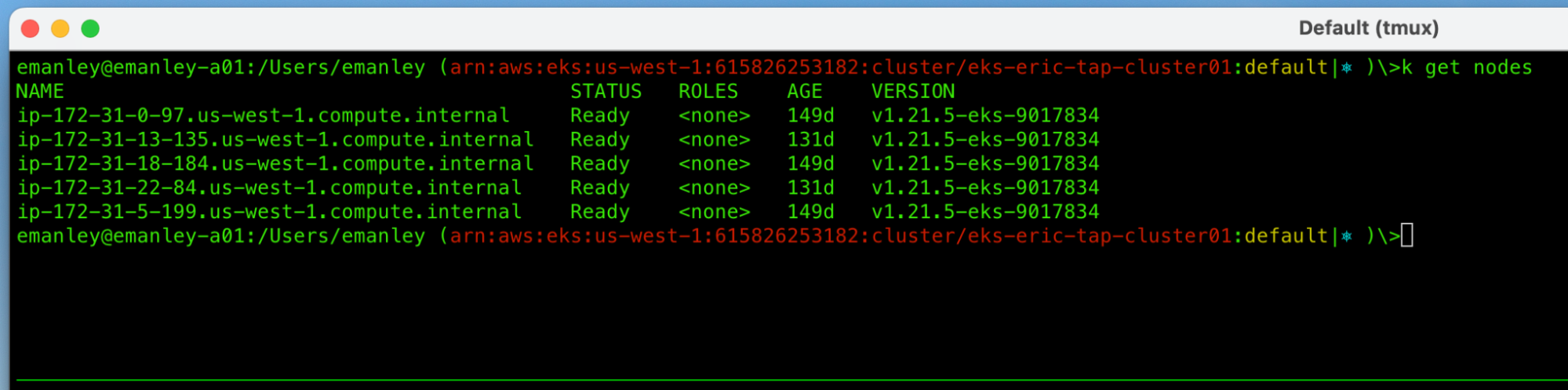The width and height of the screenshot is (1568, 390).
Task: Select node name ip-172-31-0-97.us-west-1.compute.internal
Action: [264, 116]
